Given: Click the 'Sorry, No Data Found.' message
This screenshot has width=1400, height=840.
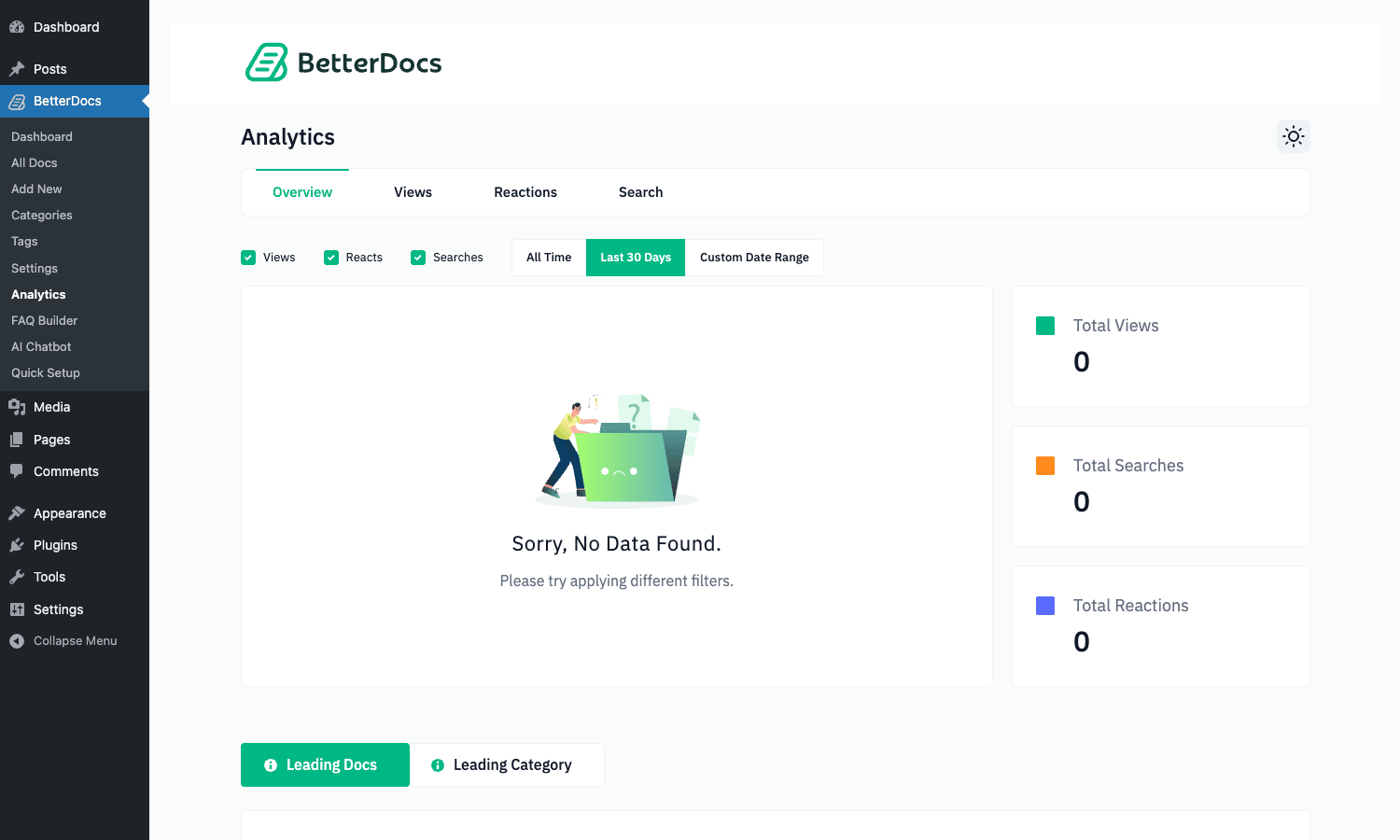Looking at the screenshot, I should point(617,544).
